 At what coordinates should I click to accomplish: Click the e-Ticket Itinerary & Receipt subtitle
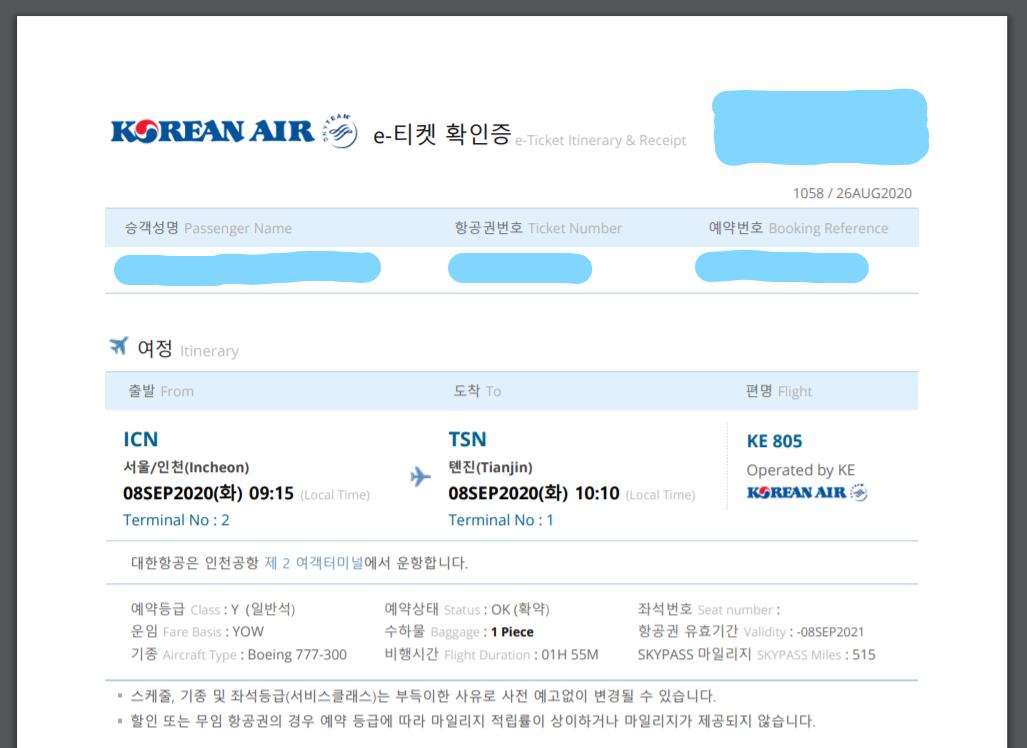601,140
